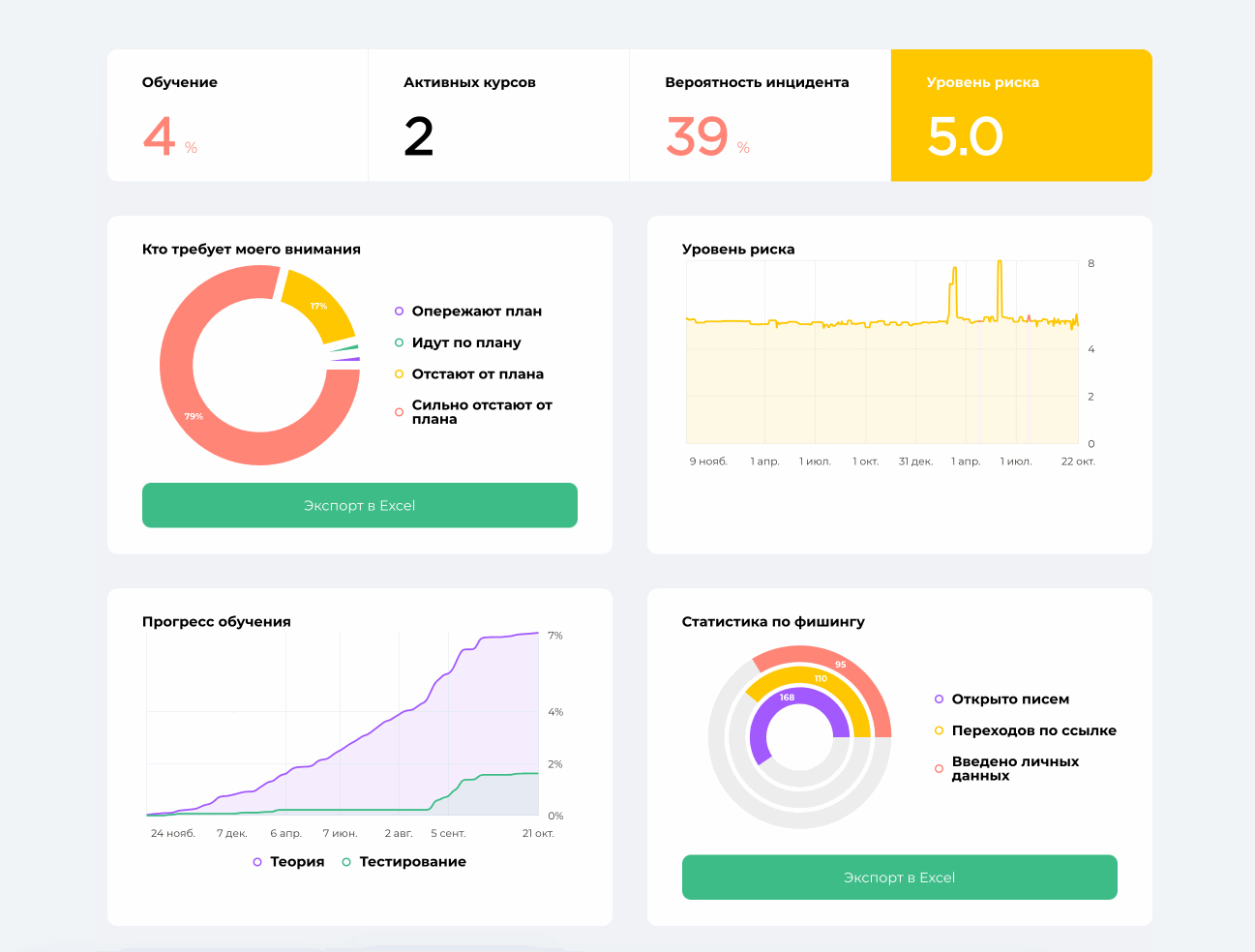Open the yellow Уровень риска 5.0 card
The image size is (1255, 952).
[1022, 115]
